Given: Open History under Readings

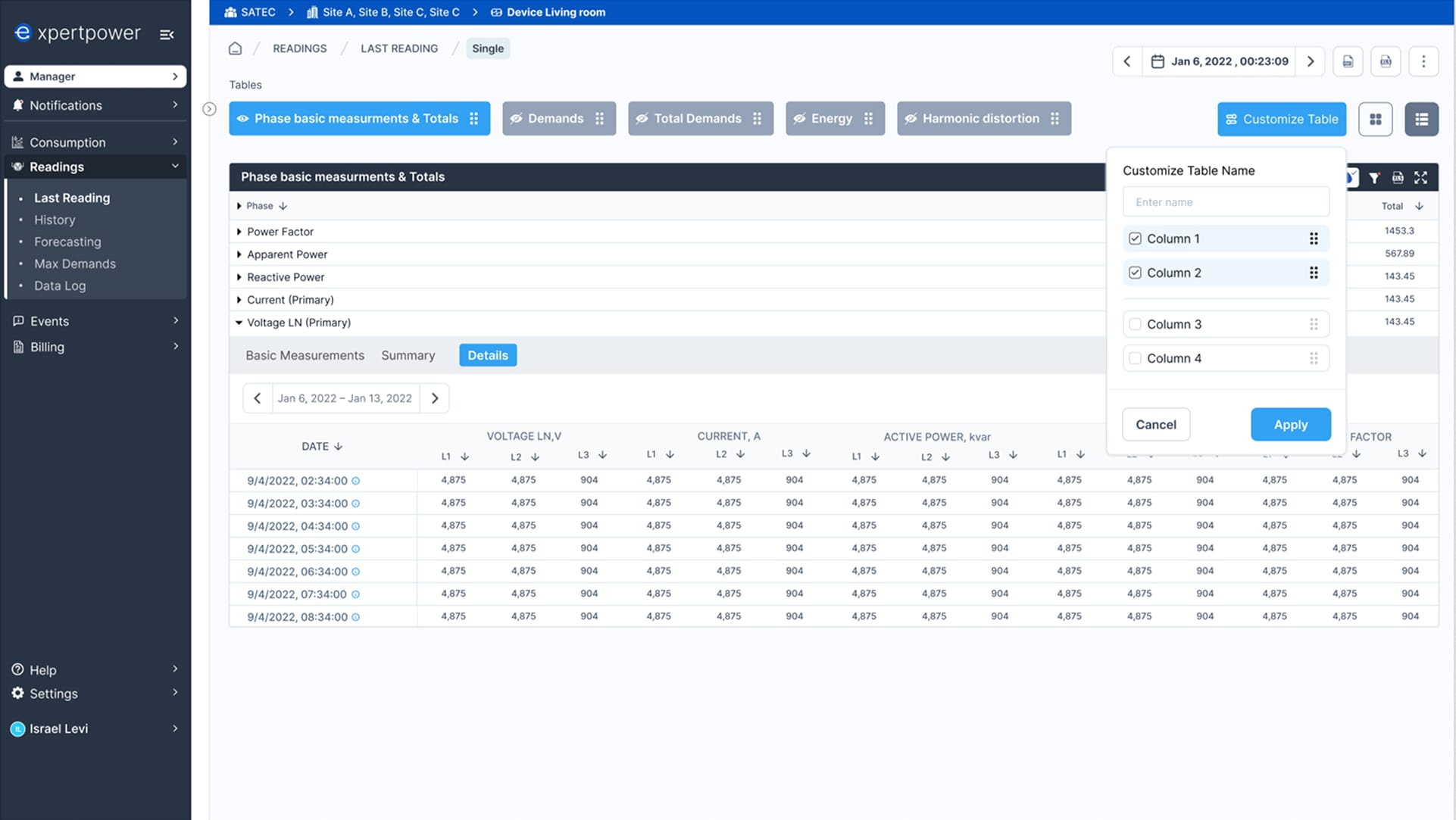Looking at the screenshot, I should [x=55, y=220].
